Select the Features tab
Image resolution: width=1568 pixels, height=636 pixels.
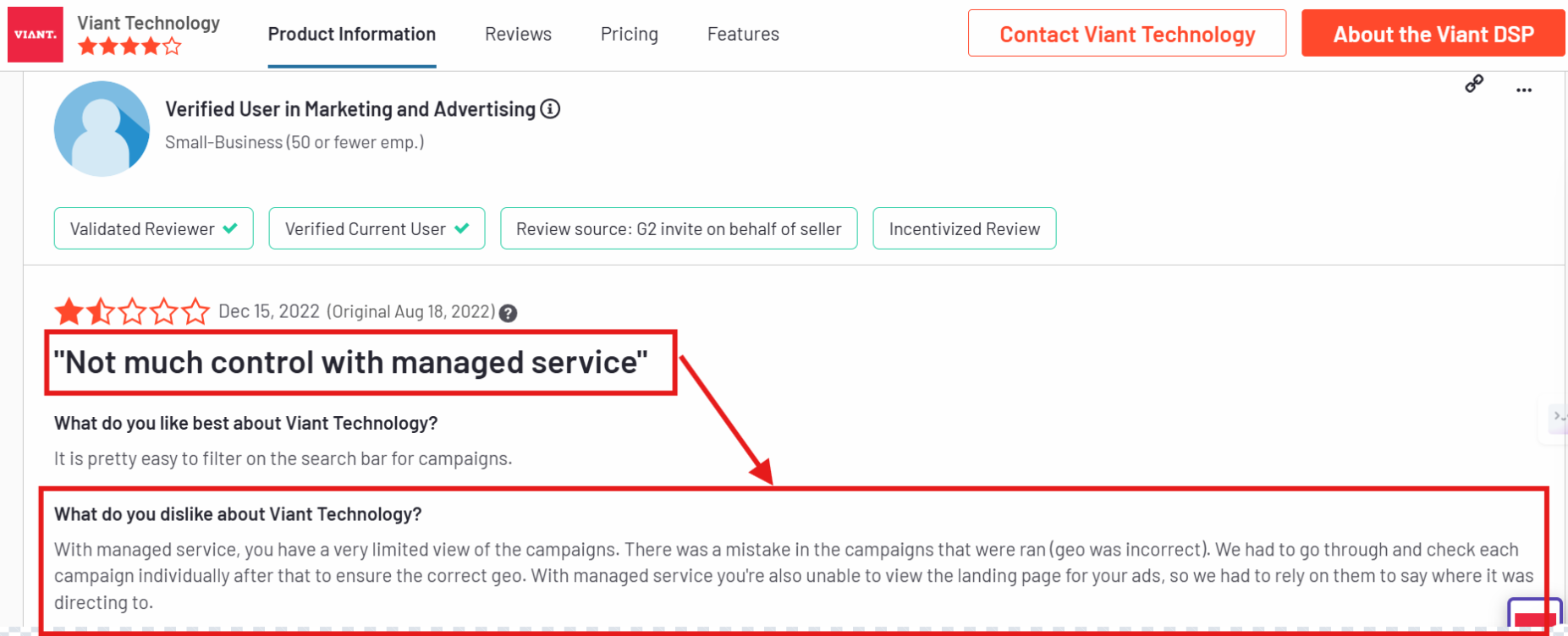pos(743,35)
